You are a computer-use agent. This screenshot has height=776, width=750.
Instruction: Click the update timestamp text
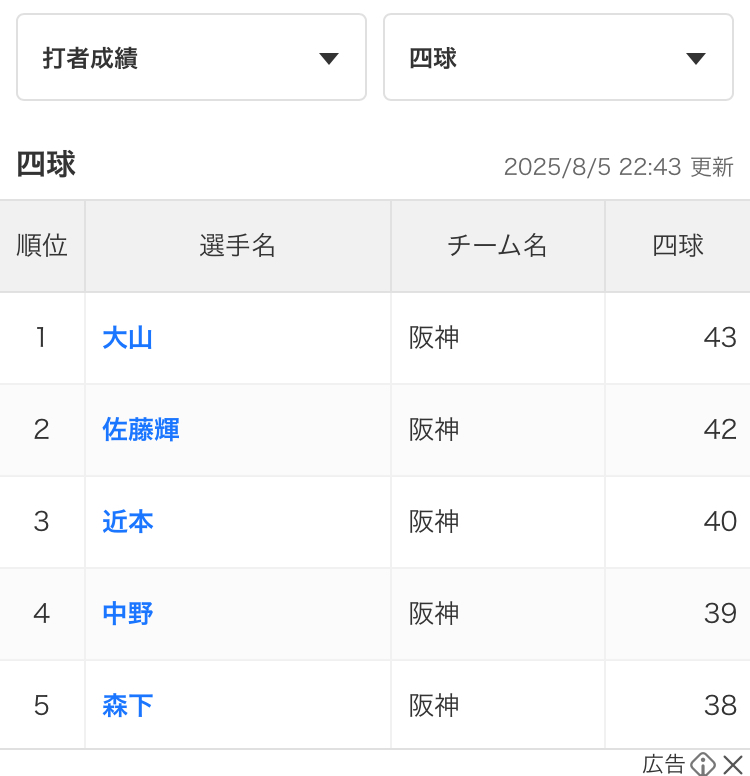618,167
